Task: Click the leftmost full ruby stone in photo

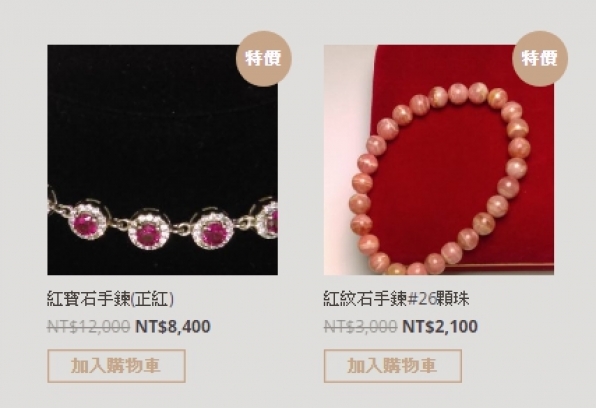Action: pyautogui.click(x=87, y=222)
